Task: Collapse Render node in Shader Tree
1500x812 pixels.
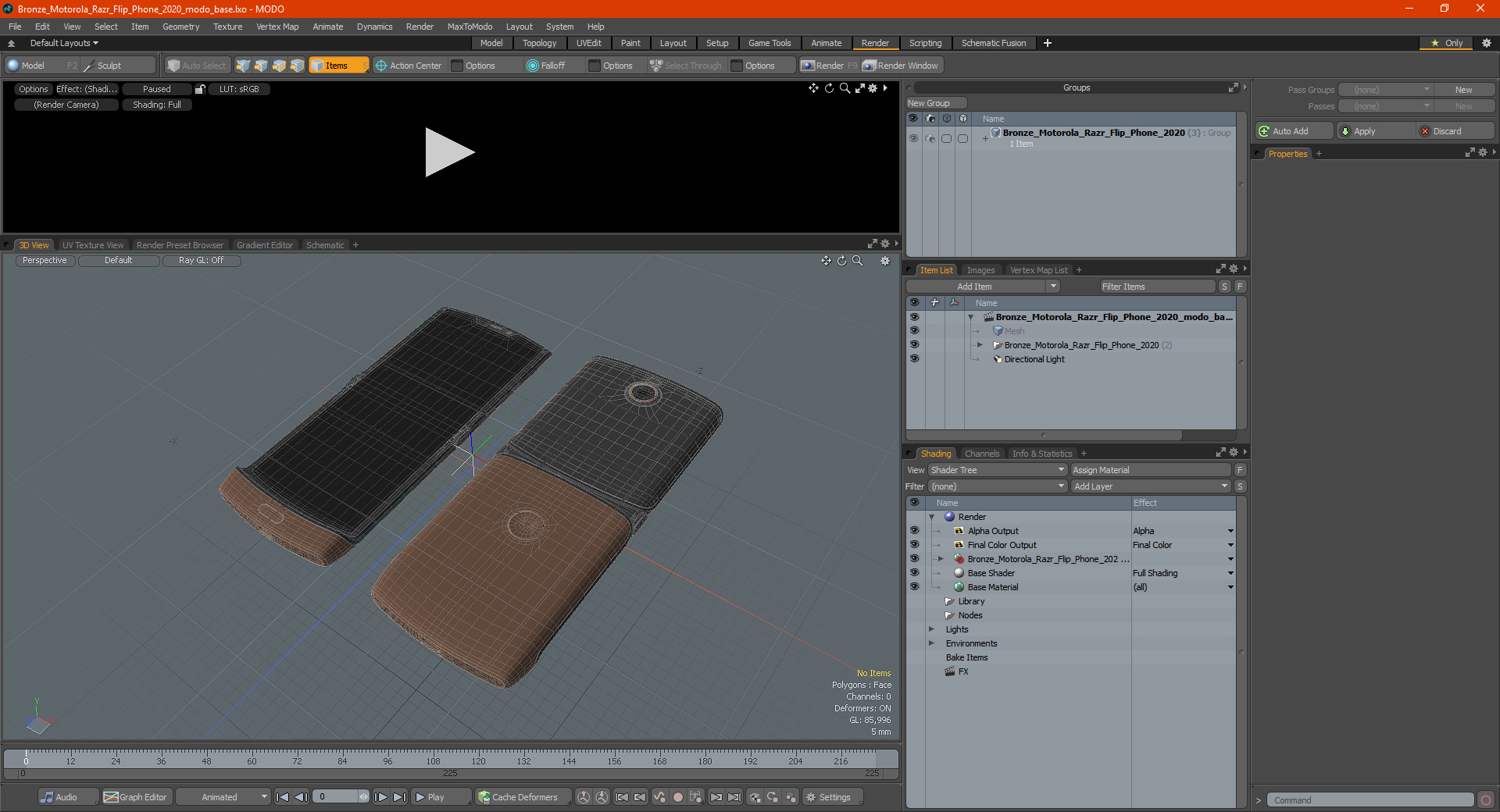Action: tap(931, 517)
